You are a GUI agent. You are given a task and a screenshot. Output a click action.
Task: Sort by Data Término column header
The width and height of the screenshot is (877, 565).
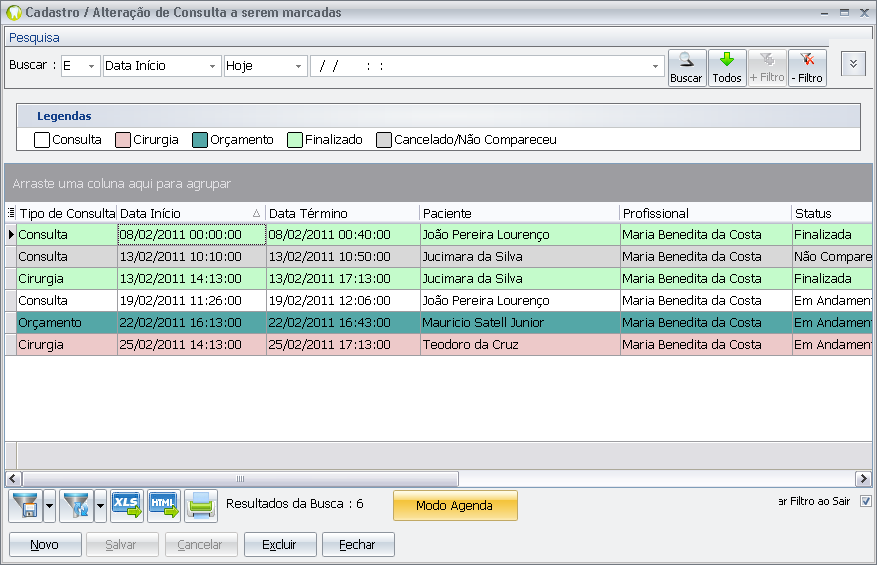pos(342,213)
